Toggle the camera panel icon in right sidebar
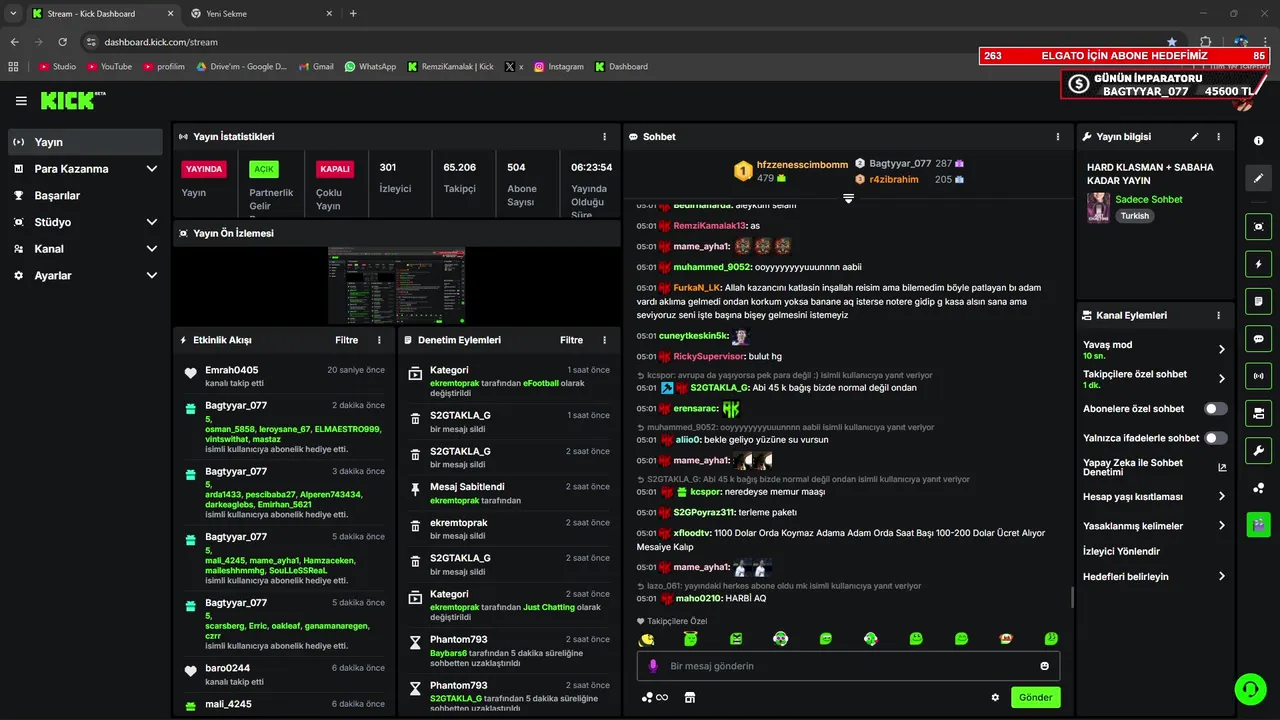The image size is (1280, 720). tap(1258, 412)
